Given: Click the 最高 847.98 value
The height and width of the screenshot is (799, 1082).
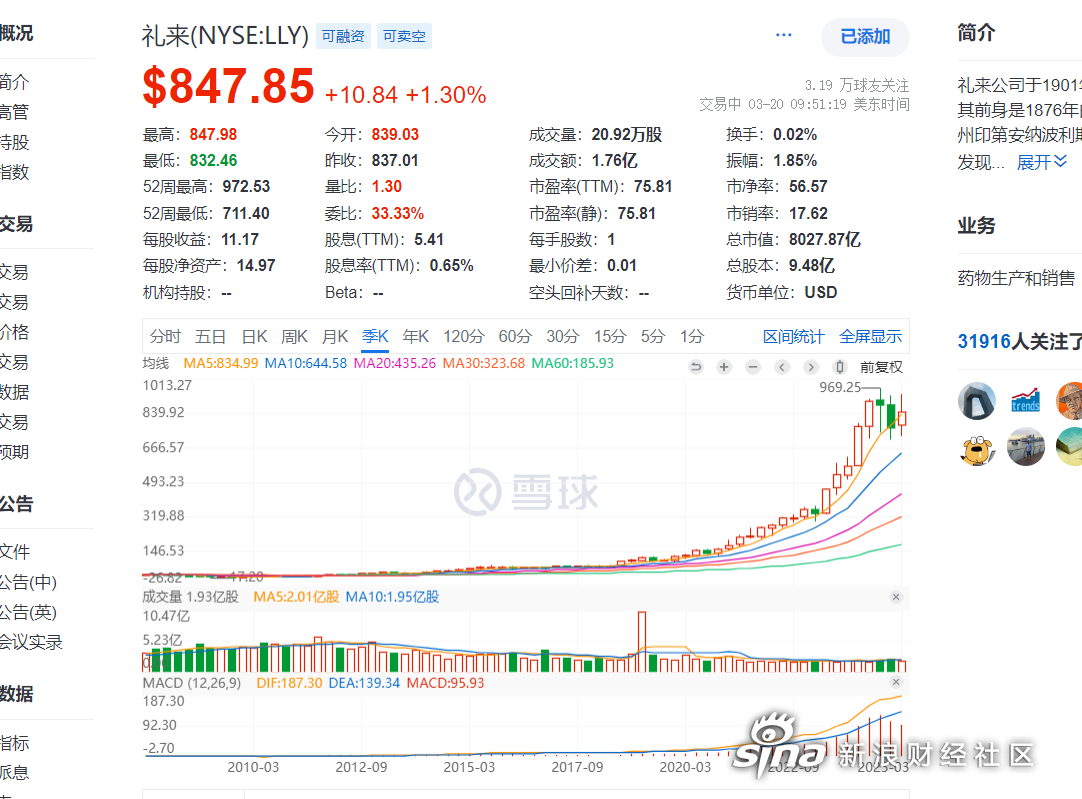Looking at the screenshot, I should point(213,135).
